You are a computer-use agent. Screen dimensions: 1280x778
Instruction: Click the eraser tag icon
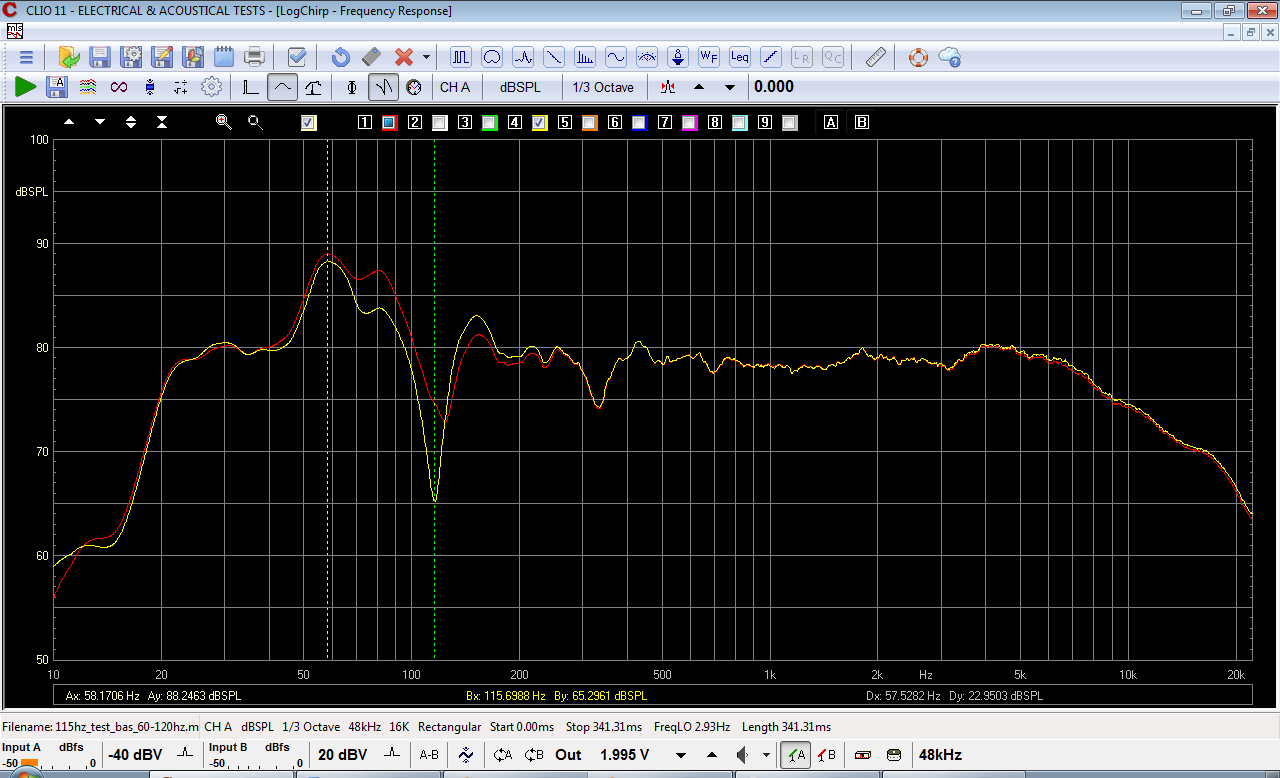coord(371,57)
